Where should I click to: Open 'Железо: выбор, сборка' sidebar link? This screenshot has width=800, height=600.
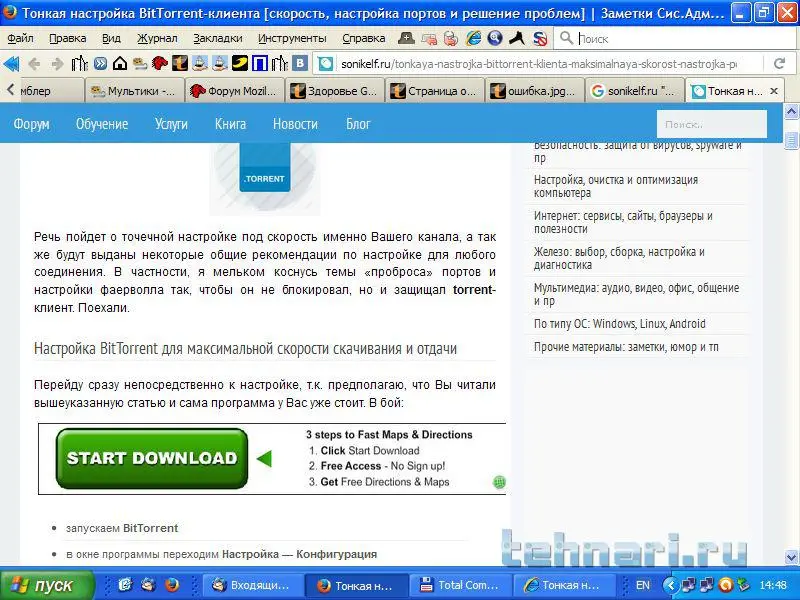(619, 258)
